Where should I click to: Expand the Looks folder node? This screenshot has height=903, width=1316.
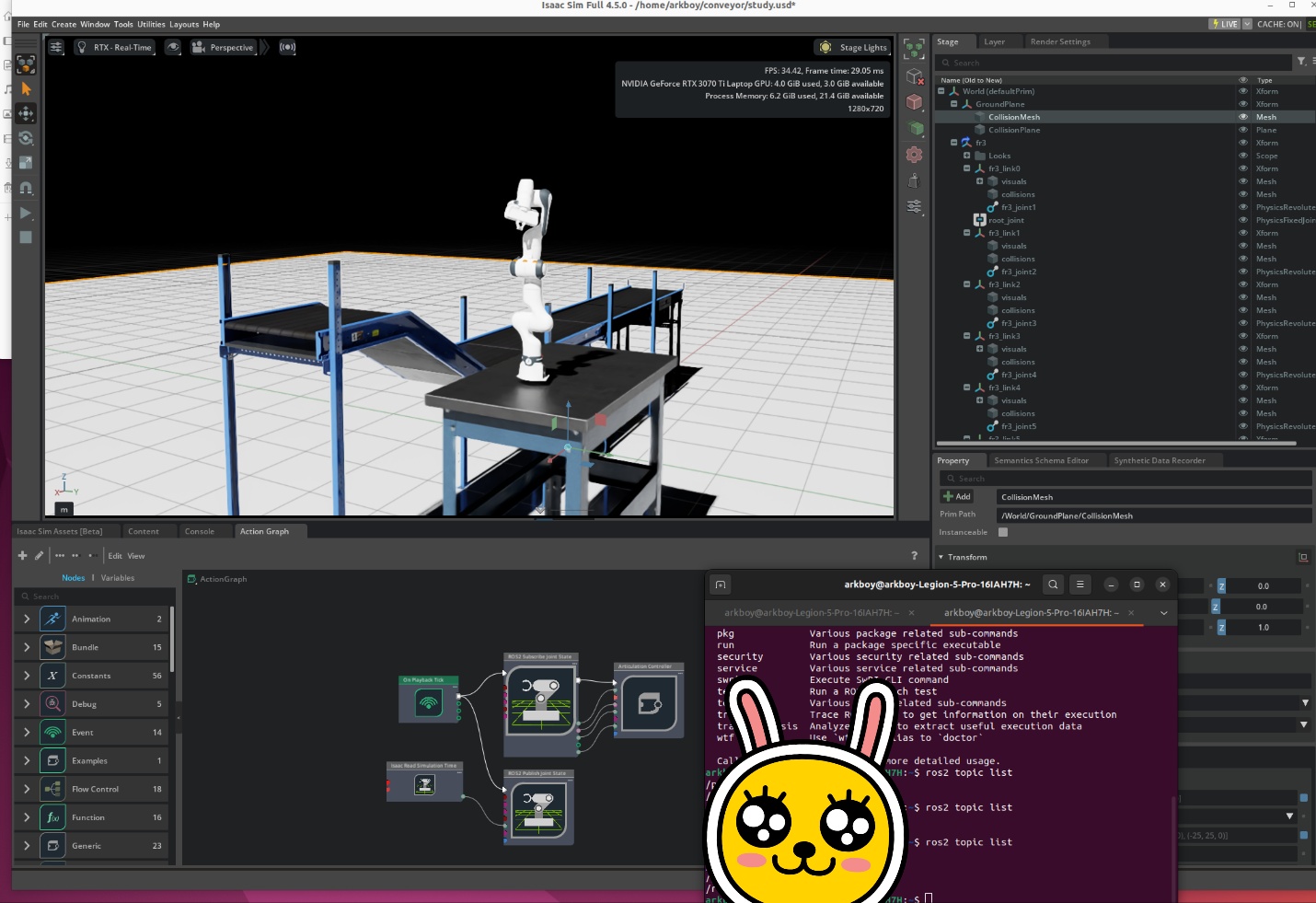pos(967,156)
